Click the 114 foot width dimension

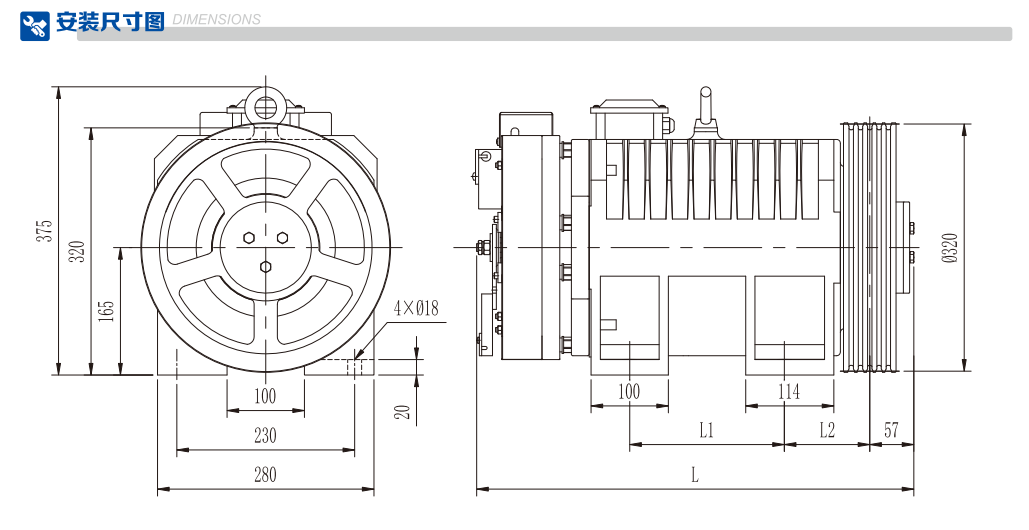click(789, 392)
